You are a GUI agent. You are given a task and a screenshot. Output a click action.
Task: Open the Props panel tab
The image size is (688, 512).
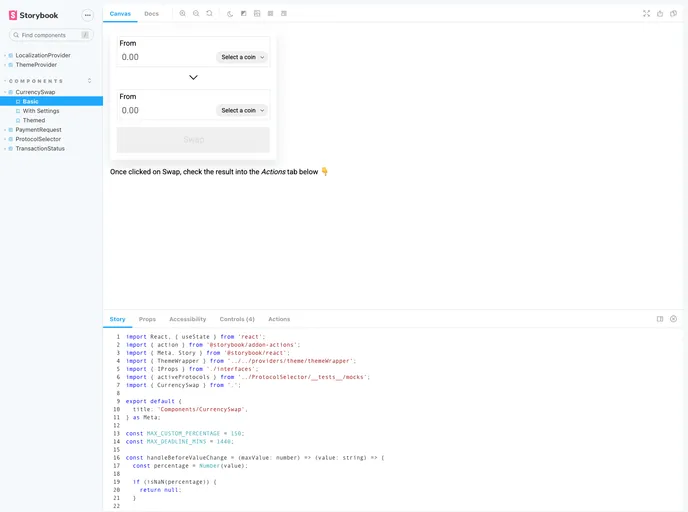coord(147,319)
